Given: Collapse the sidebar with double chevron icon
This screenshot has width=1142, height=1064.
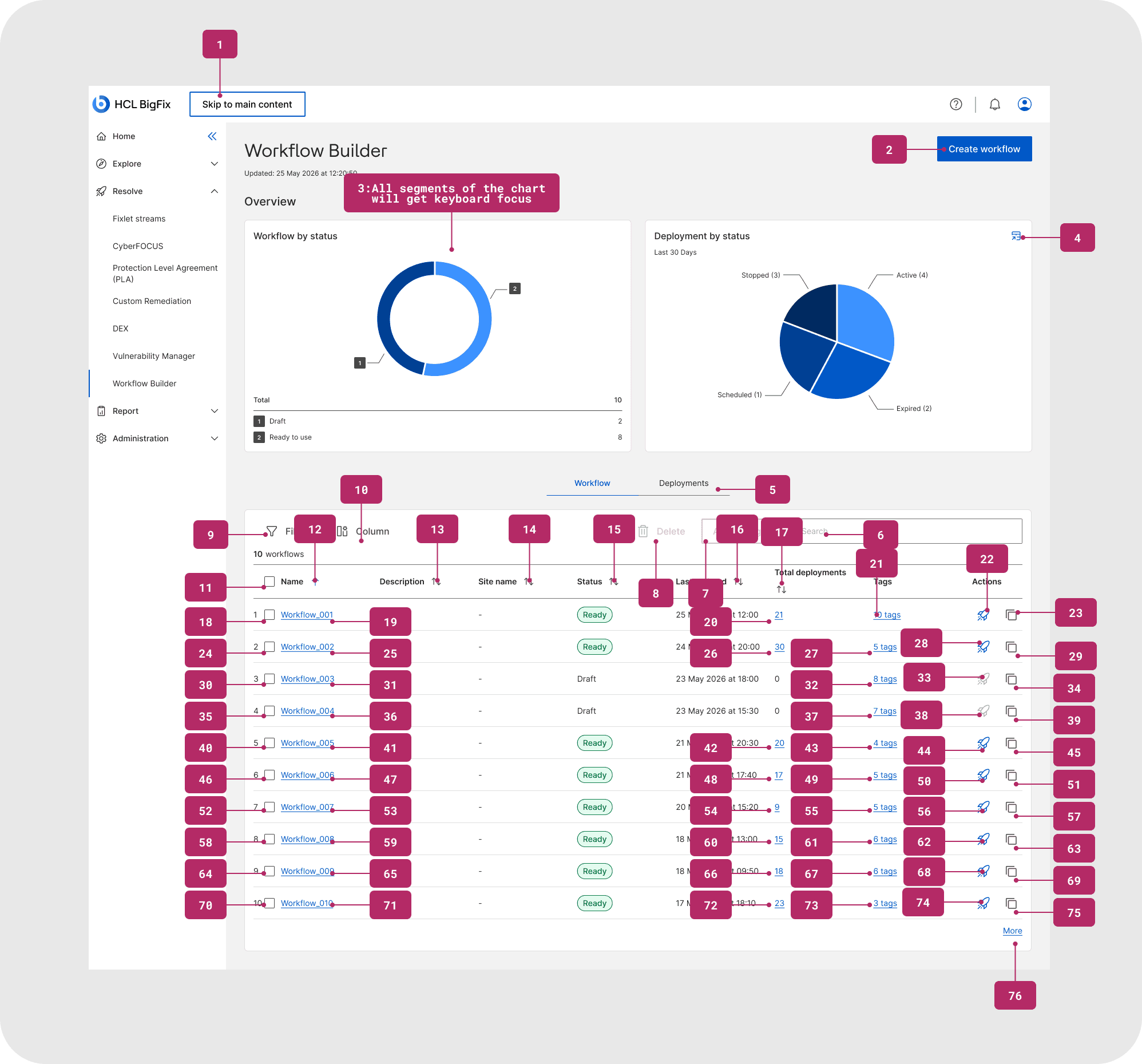Looking at the screenshot, I should click(x=212, y=136).
